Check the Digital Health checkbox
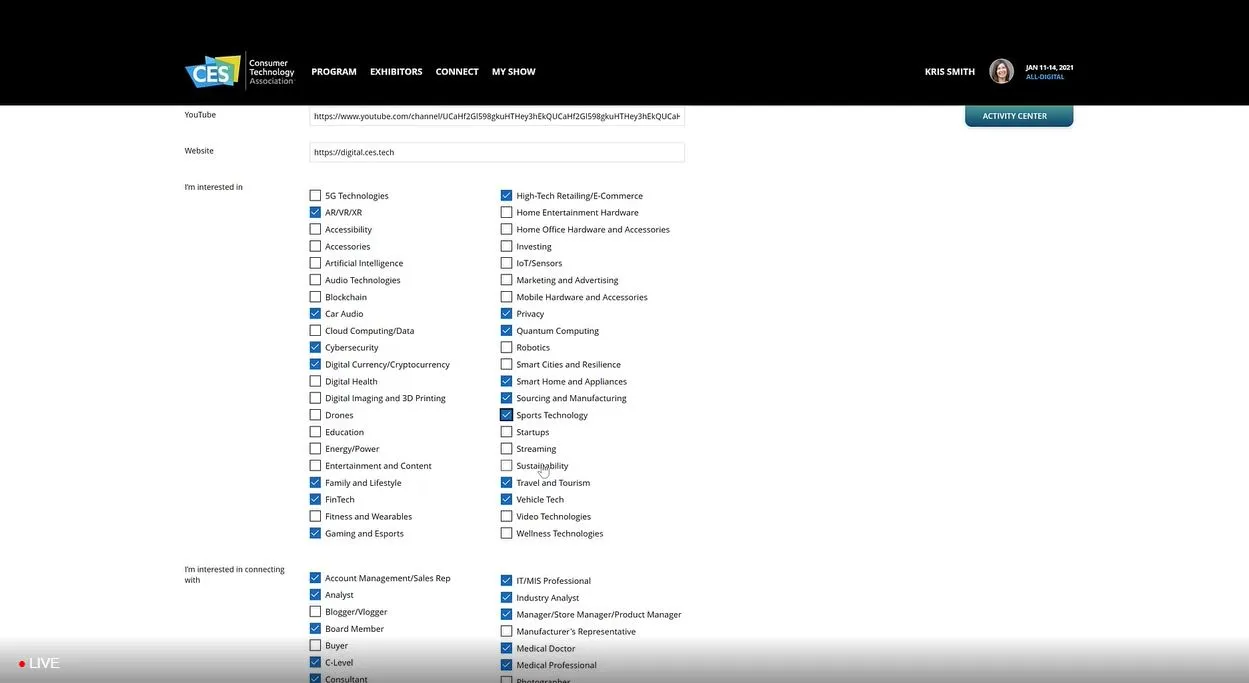This screenshot has width=1249, height=683. [315, 381]
